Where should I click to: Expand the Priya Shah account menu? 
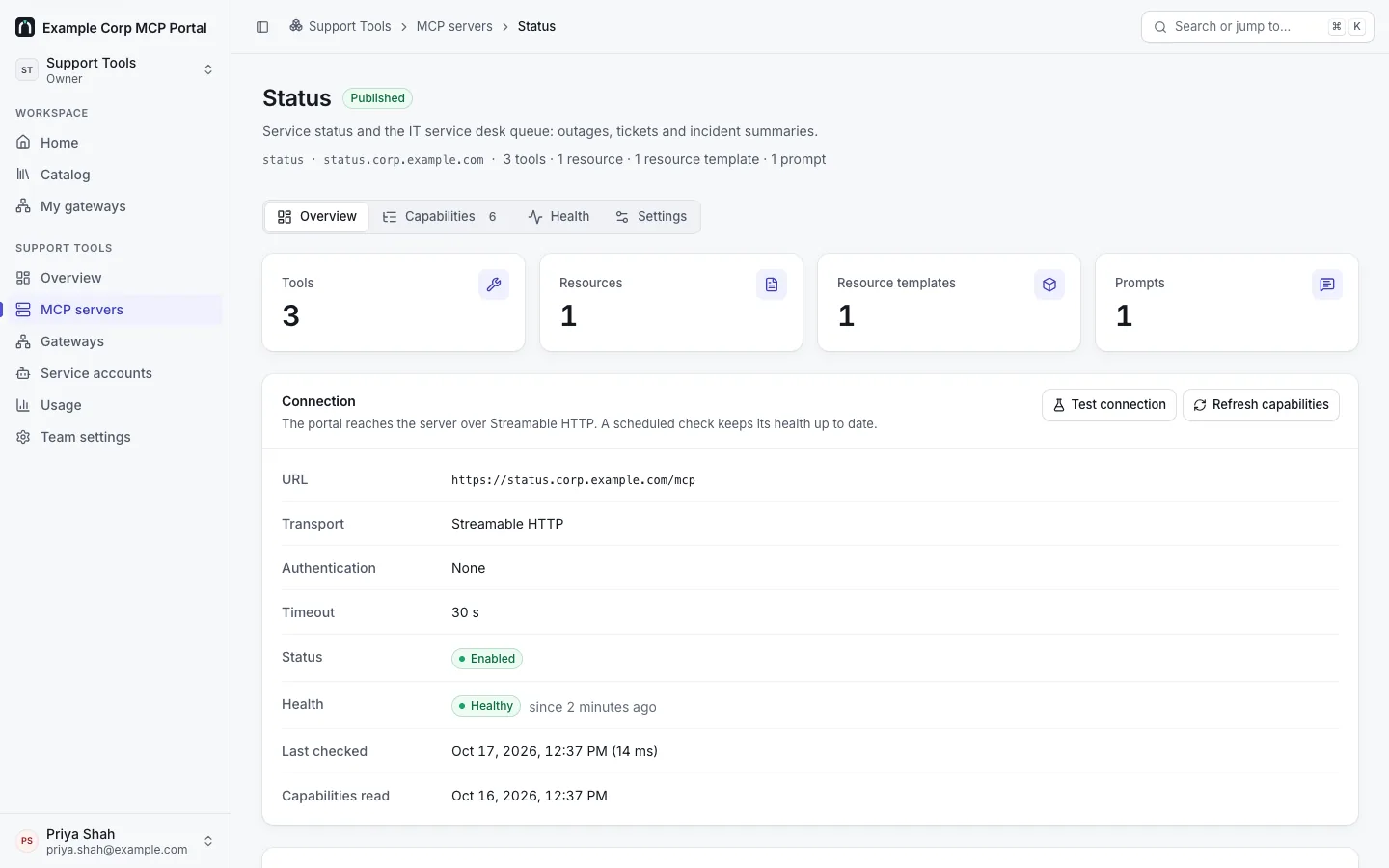pos(116,841)
